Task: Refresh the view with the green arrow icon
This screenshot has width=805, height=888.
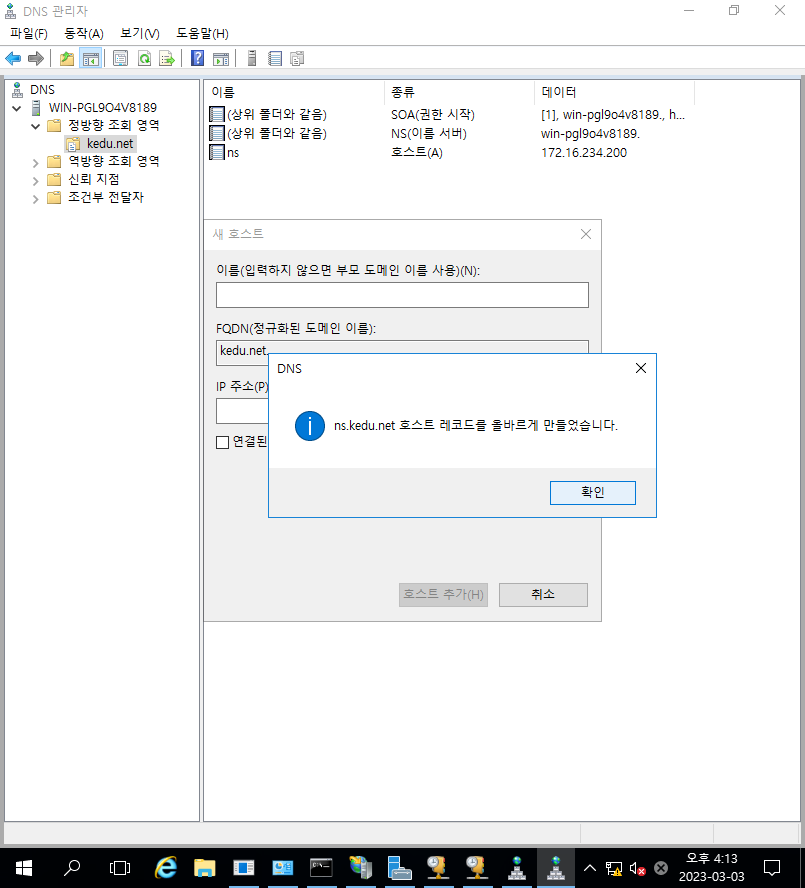Action: [144, 58]
